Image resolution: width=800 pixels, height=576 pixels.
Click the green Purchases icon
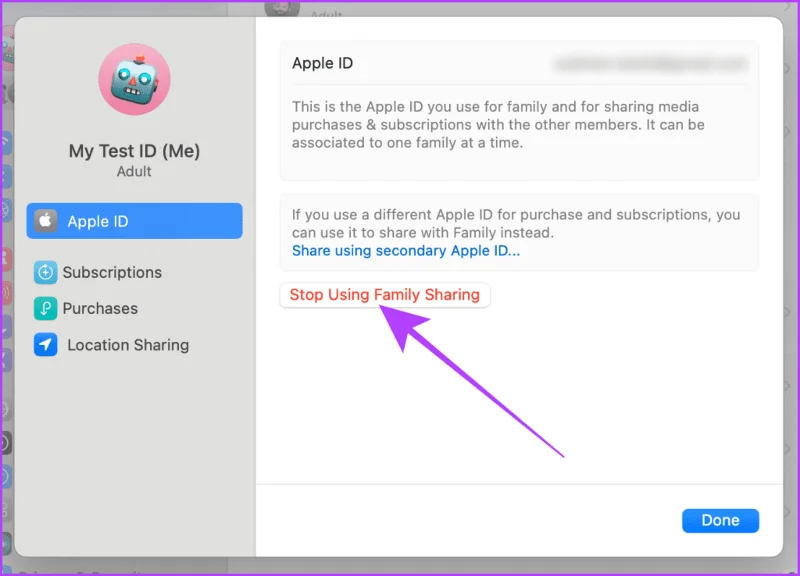(x=45, y=309)
